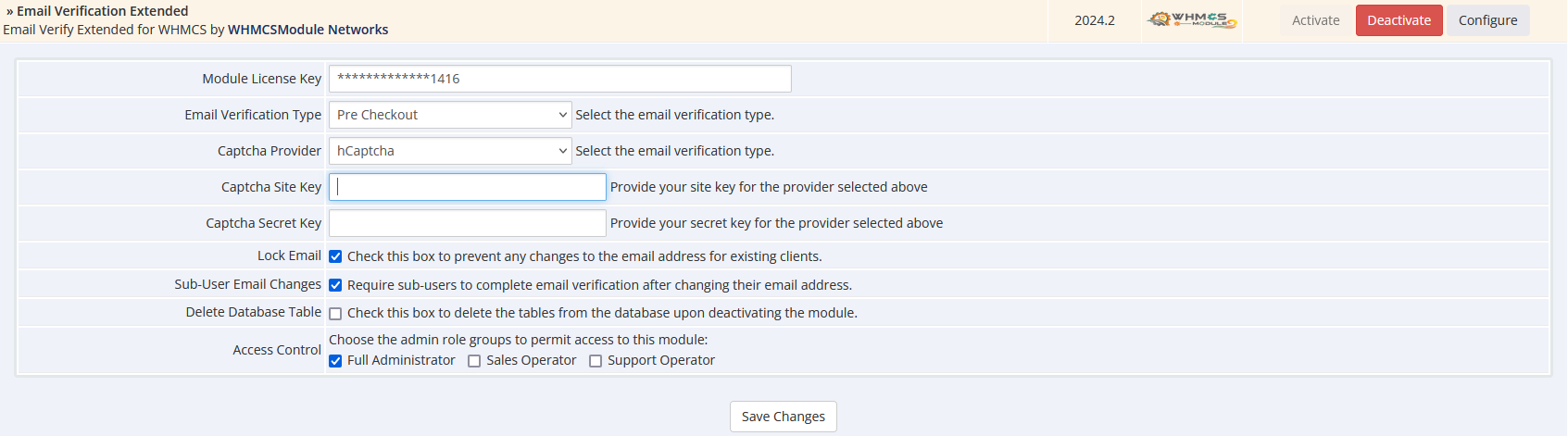Enable Delete Database Table checkbox
Viewport: 1568px width, 436px height.
tap(335, 314)
